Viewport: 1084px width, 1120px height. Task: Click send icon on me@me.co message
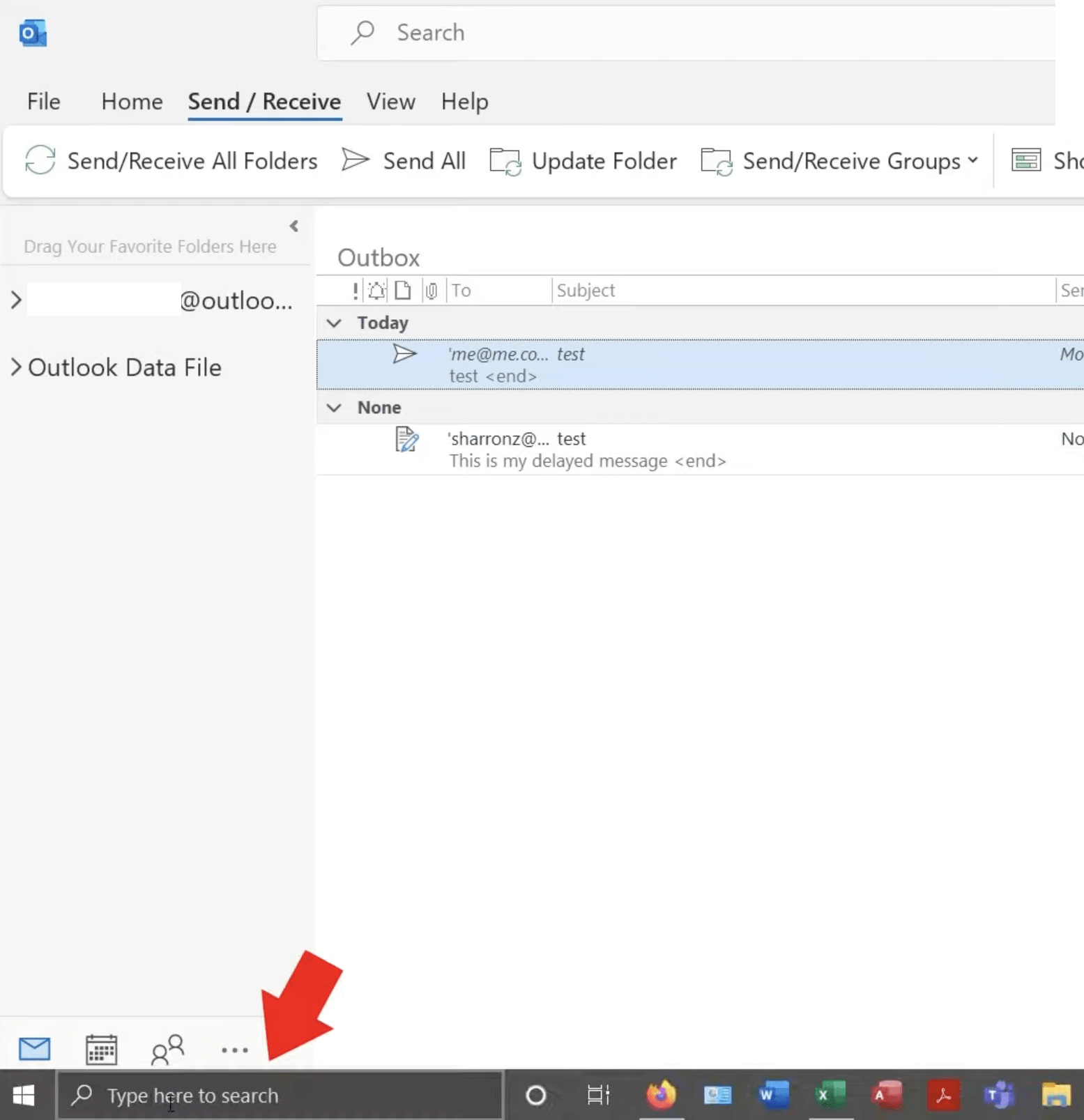coord(404,354)
